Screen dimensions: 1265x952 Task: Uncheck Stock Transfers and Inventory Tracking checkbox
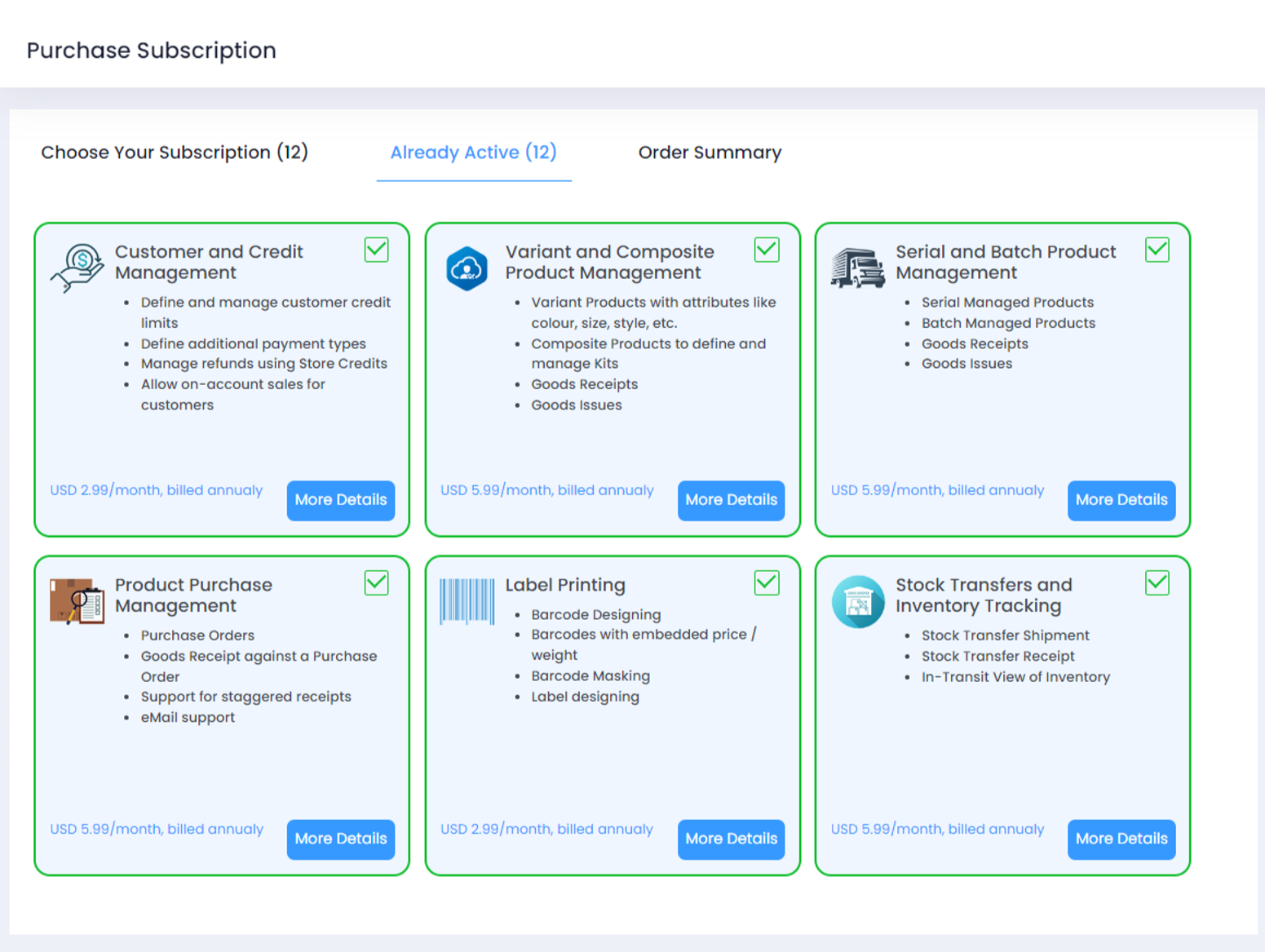[x=1157, y=582]
